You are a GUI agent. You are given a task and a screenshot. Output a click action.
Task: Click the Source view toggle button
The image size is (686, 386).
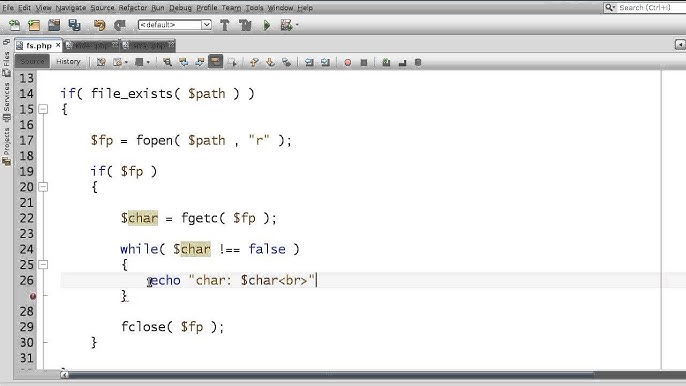click(32, 62)
